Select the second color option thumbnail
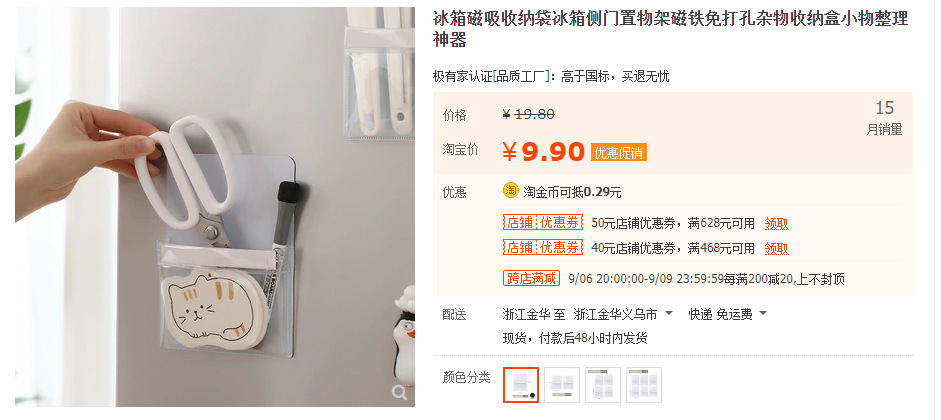941x420 pixels. coord(562,385)
